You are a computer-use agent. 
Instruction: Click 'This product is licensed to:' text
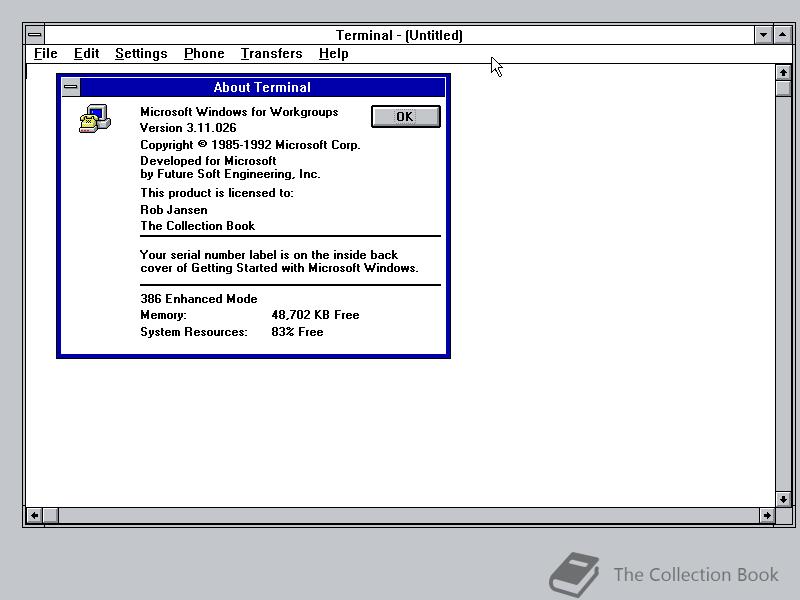[217, 193]
